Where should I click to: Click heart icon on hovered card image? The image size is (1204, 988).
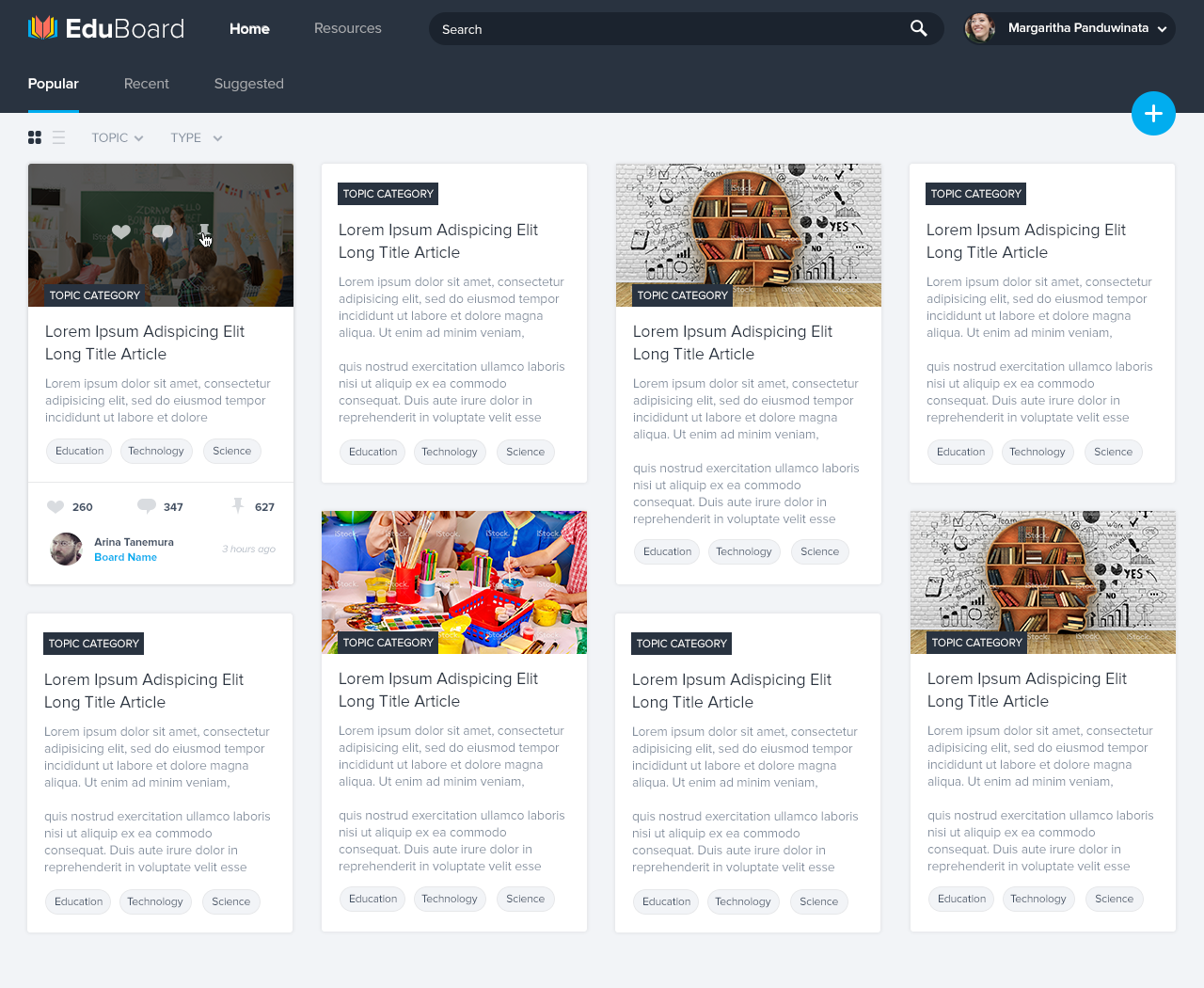point(121,232)
